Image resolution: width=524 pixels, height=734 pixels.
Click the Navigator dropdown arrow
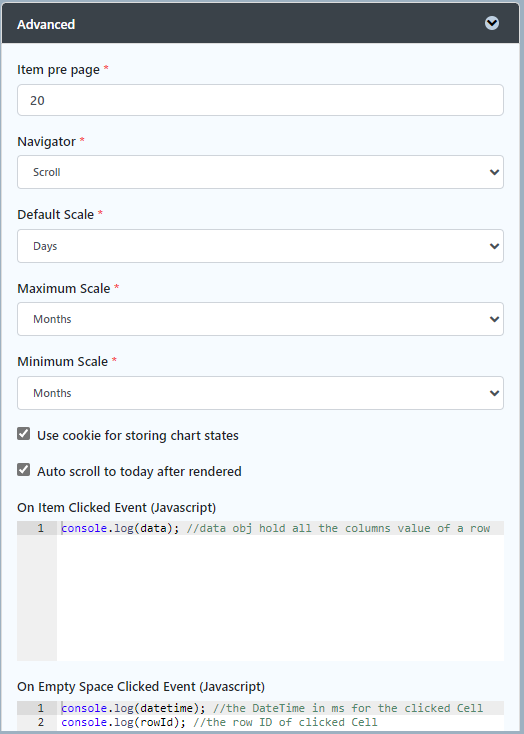(x=494, y=172)
